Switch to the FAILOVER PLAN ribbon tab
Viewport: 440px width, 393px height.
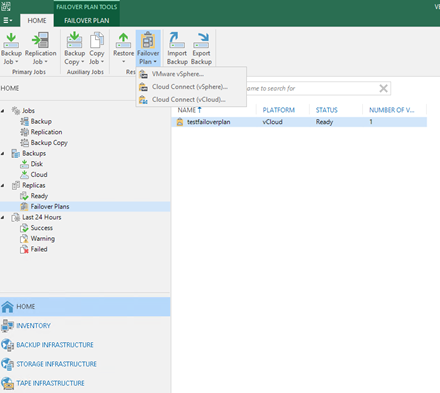point(87,20)
